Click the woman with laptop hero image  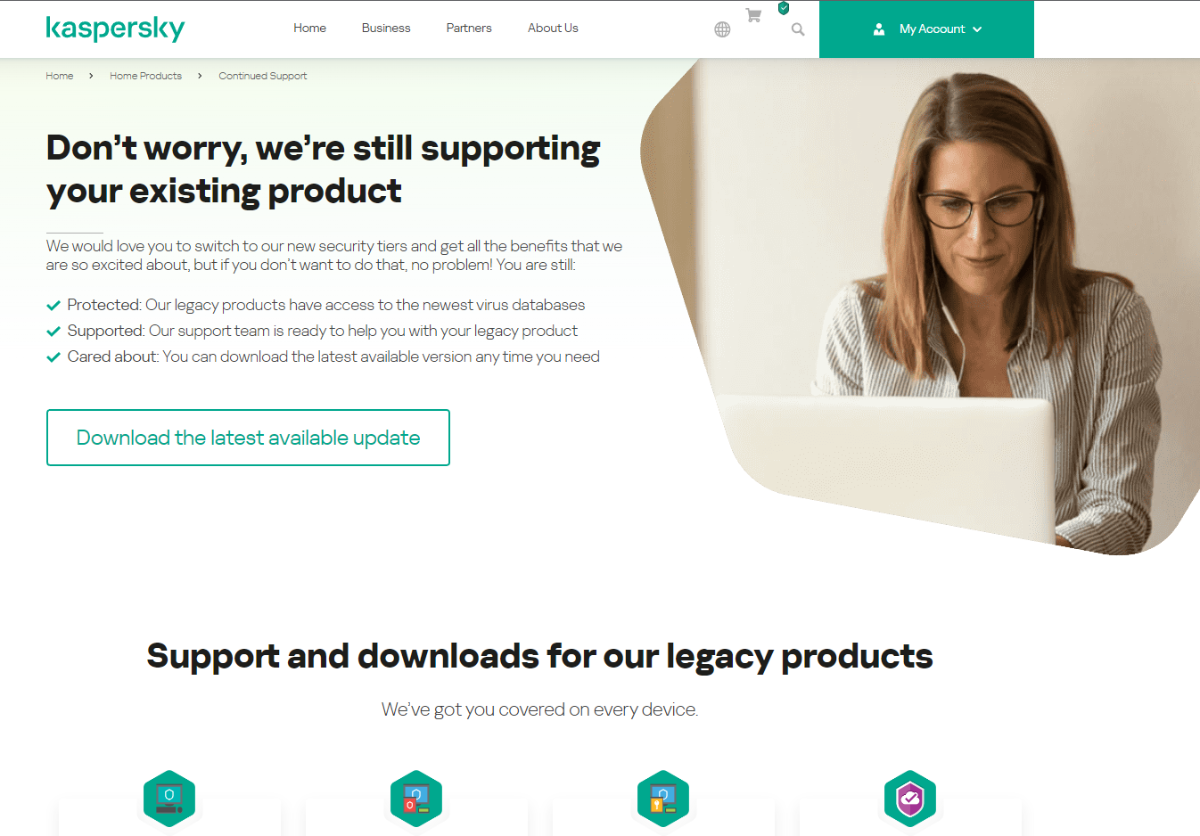(920, 306)
